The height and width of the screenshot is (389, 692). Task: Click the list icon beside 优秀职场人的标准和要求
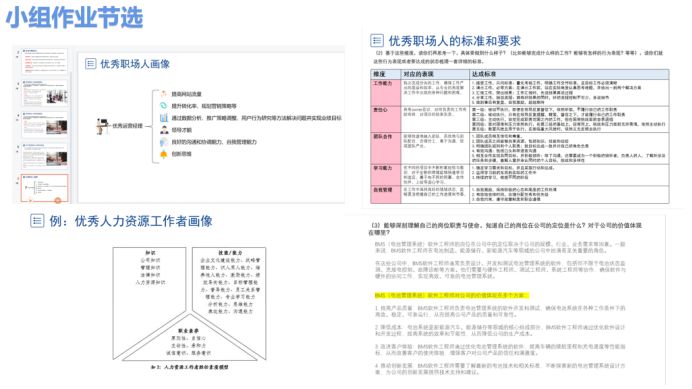tap(377, 41)
